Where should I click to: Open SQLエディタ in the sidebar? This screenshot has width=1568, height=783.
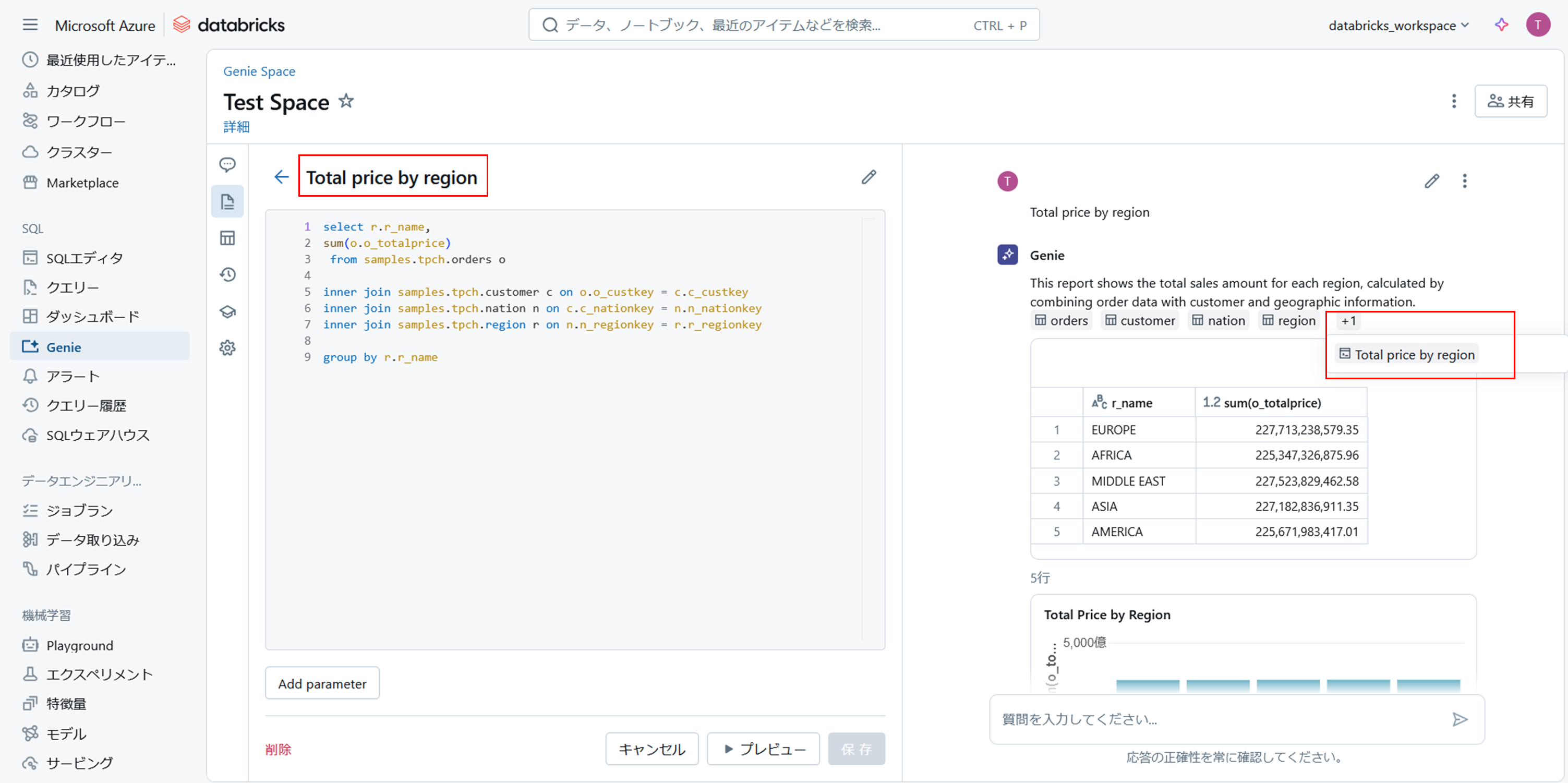85,258
